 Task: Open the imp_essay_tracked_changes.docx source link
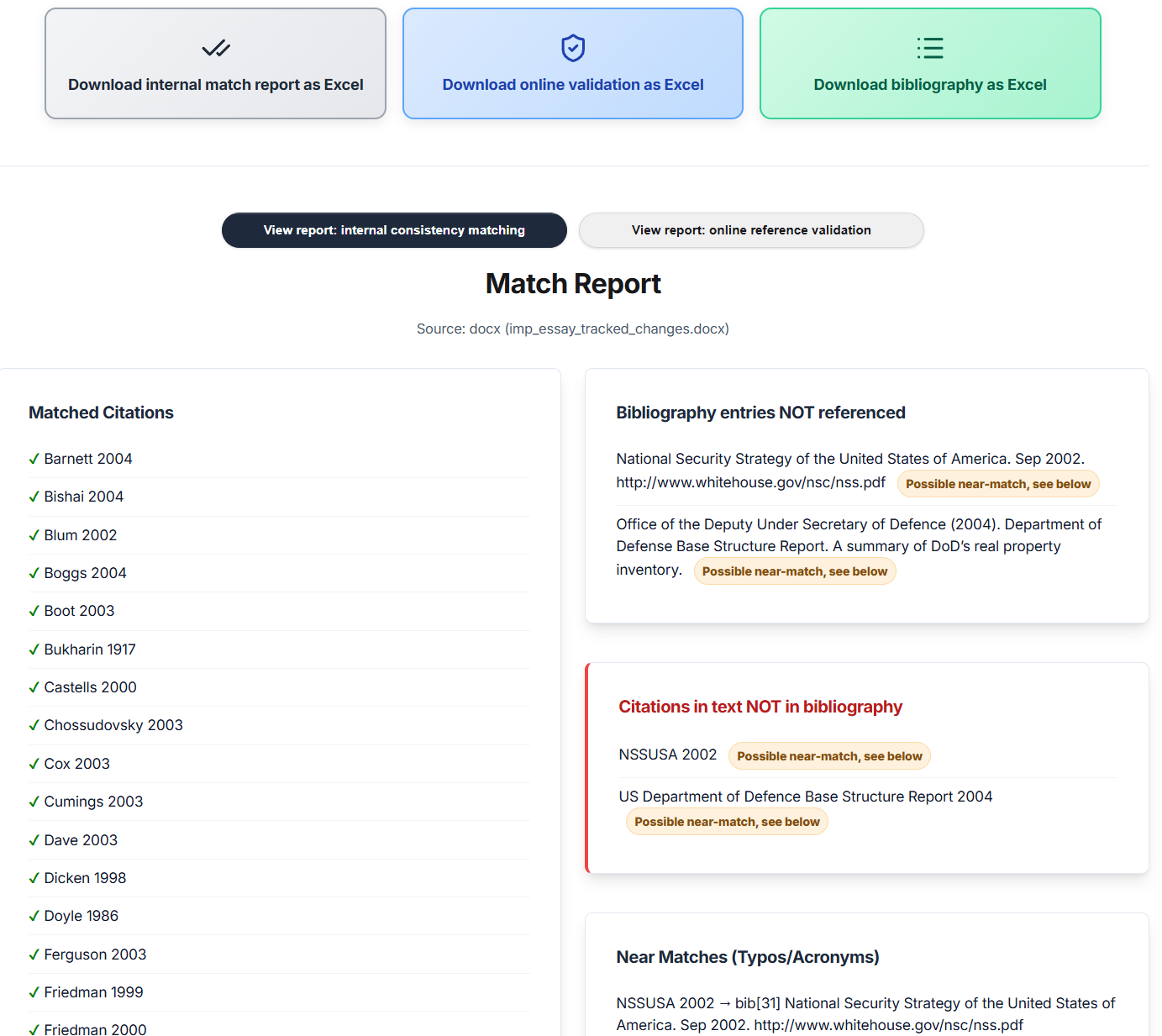(617, 329)
